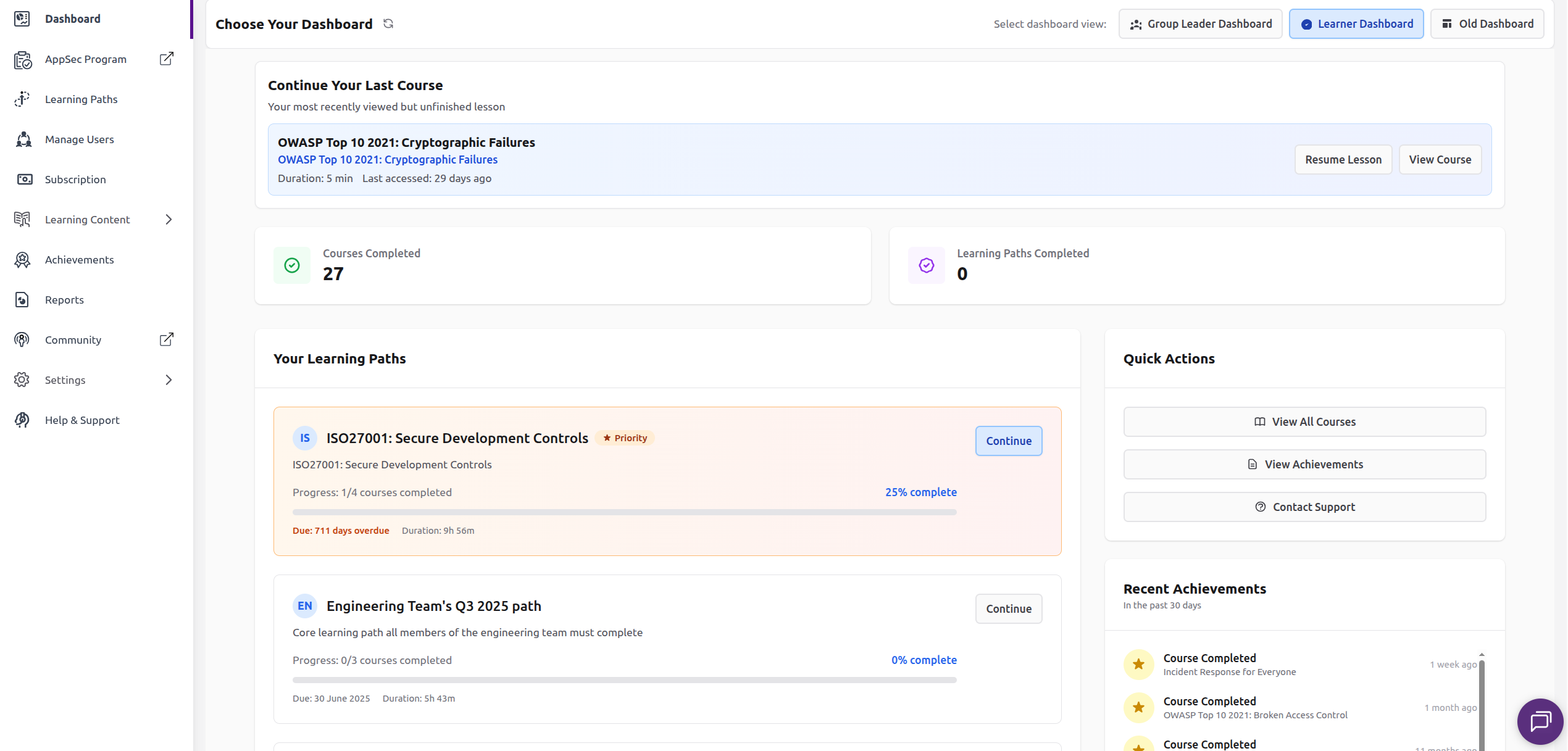Click Engineering Team's Q3 2025 path title
The image size is (1568, 751).
tap(433, 606)
